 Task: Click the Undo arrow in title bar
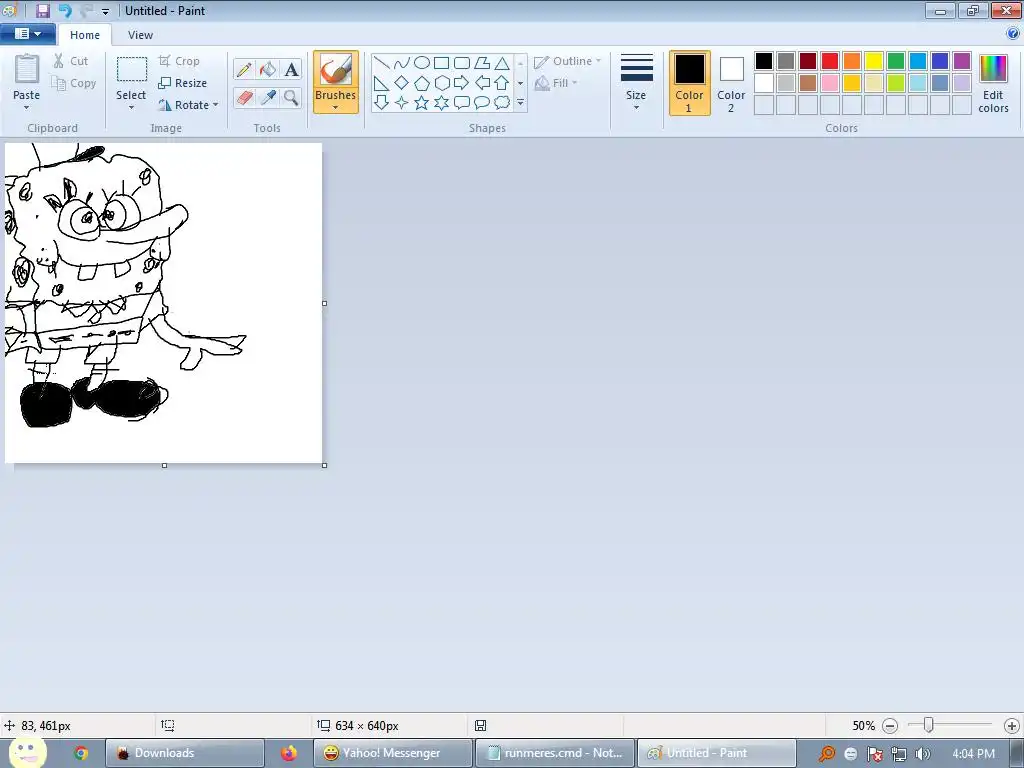coord(65,10)
